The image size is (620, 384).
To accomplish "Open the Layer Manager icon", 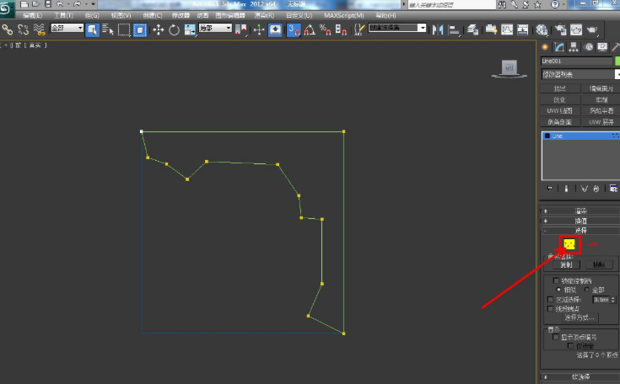I will coord(473,30).
